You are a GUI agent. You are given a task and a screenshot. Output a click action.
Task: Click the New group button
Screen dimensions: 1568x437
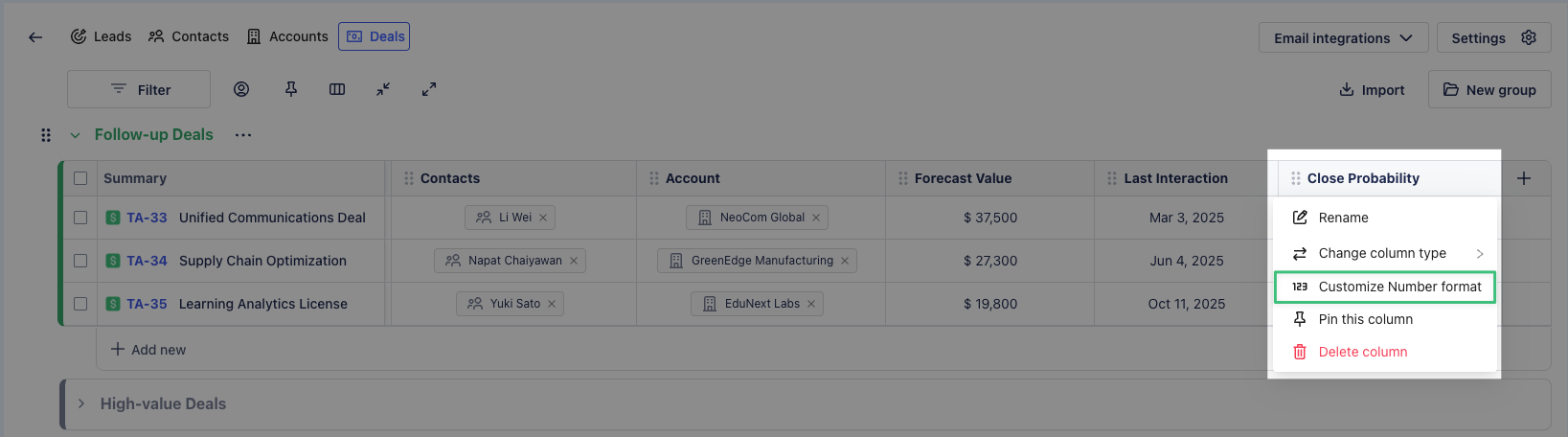[1489, 90]
